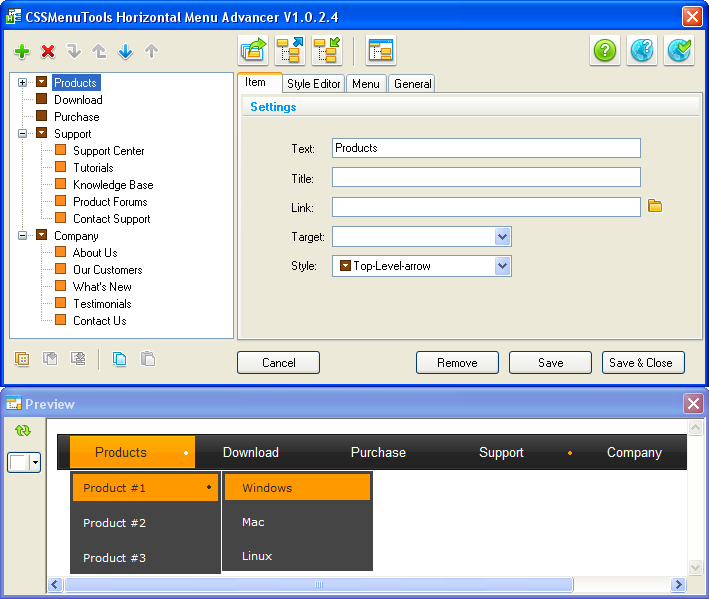Expand the Products tree node
The image size is (709, 599).
click(x=22, y=82)
